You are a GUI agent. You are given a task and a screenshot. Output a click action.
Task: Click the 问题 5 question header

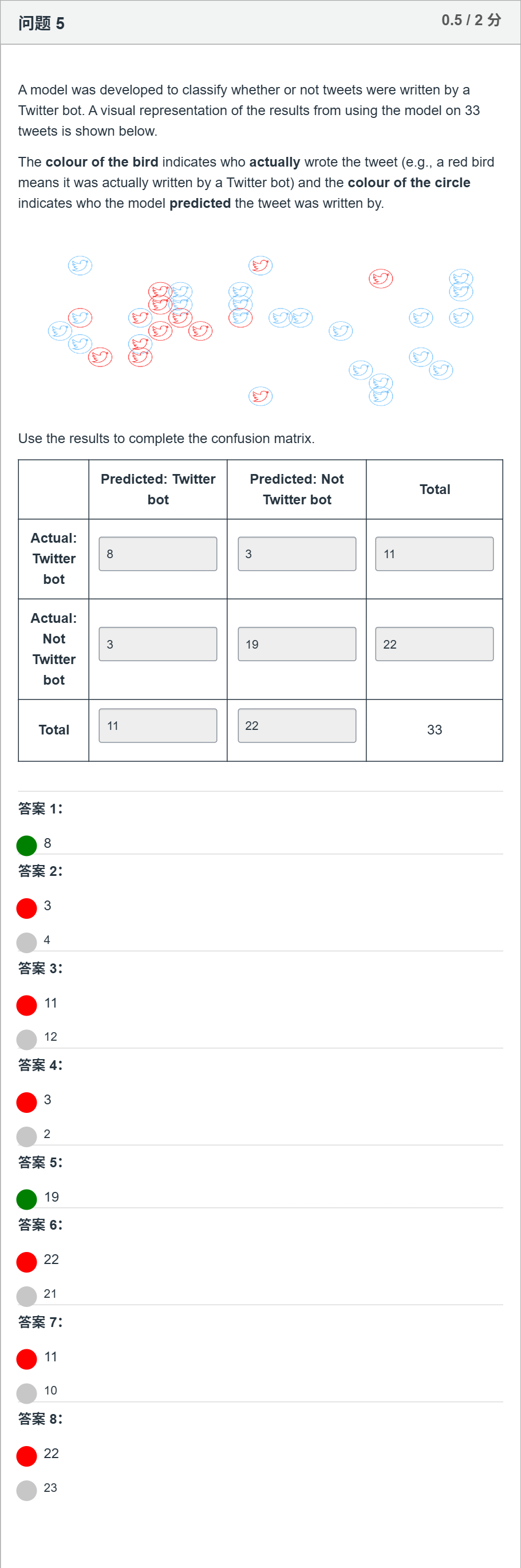pos(41,23)
